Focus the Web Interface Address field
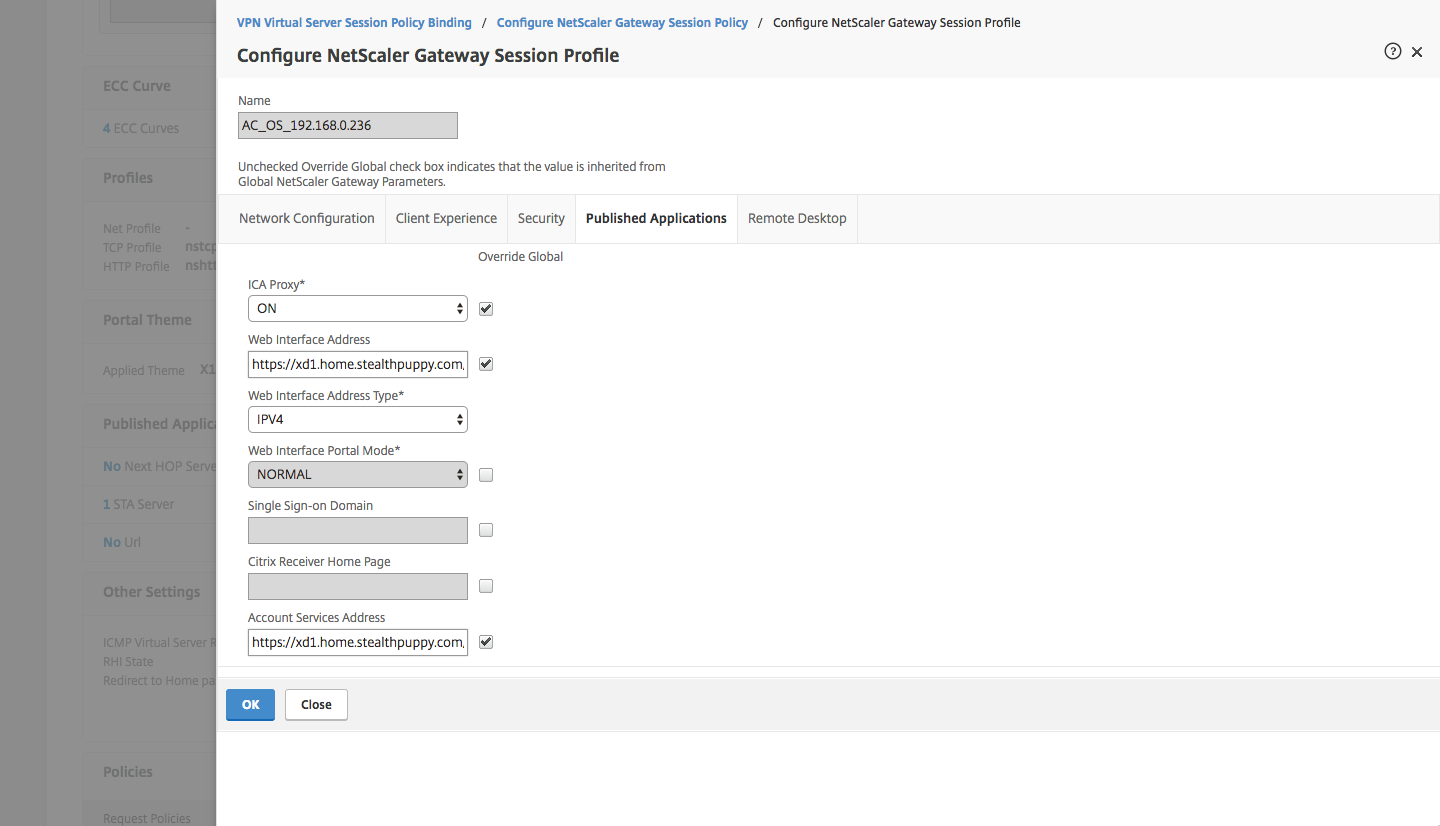Viewport: 1440px width, 826px height. [358, 364]
